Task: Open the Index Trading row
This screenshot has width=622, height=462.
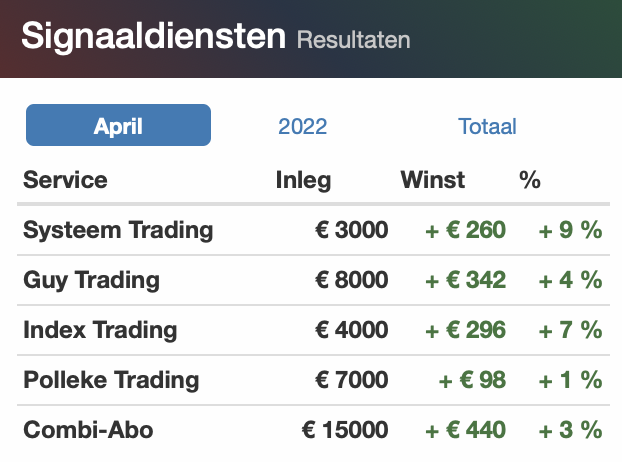Action: (313, 330)
